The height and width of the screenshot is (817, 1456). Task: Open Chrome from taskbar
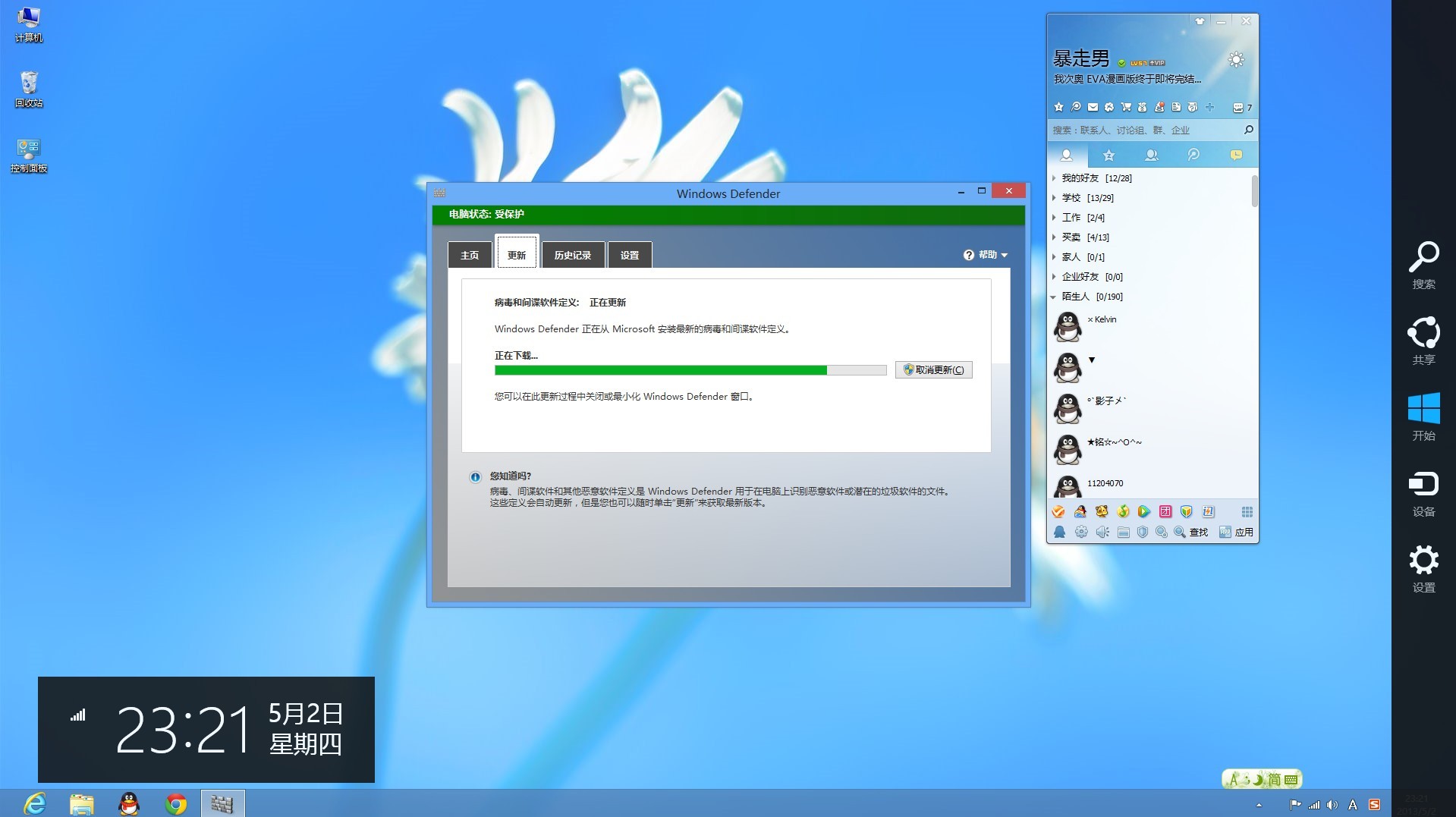tap(176, 803)
